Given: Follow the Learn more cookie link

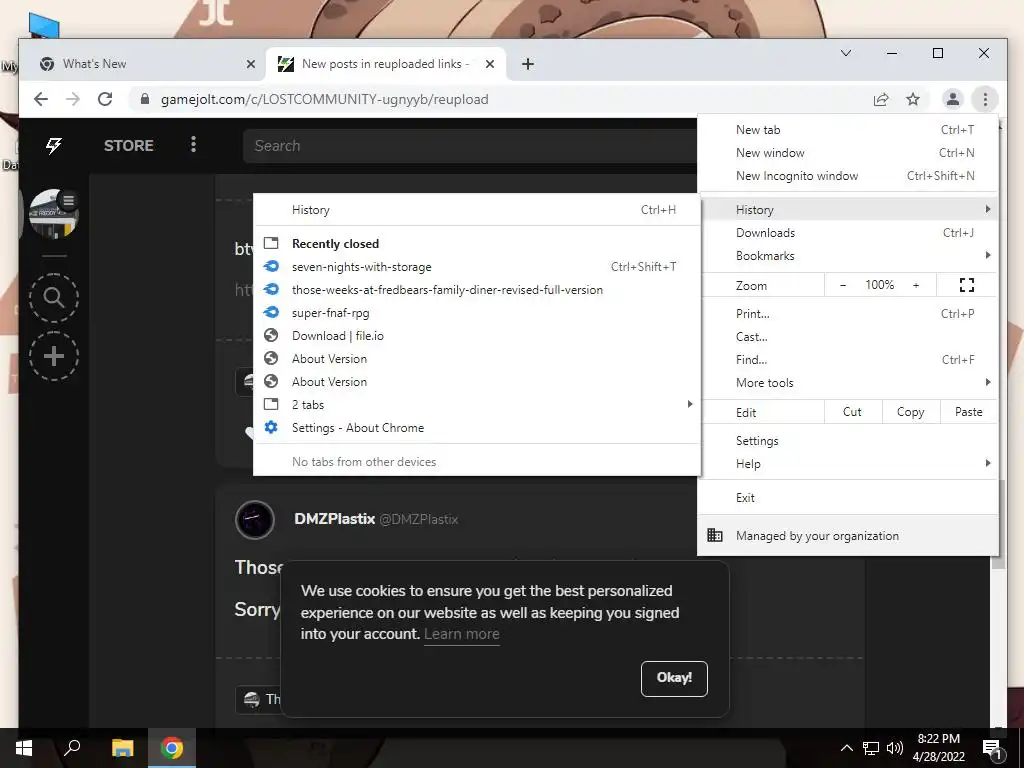Looking at the screenshot, I should (462, 634).
